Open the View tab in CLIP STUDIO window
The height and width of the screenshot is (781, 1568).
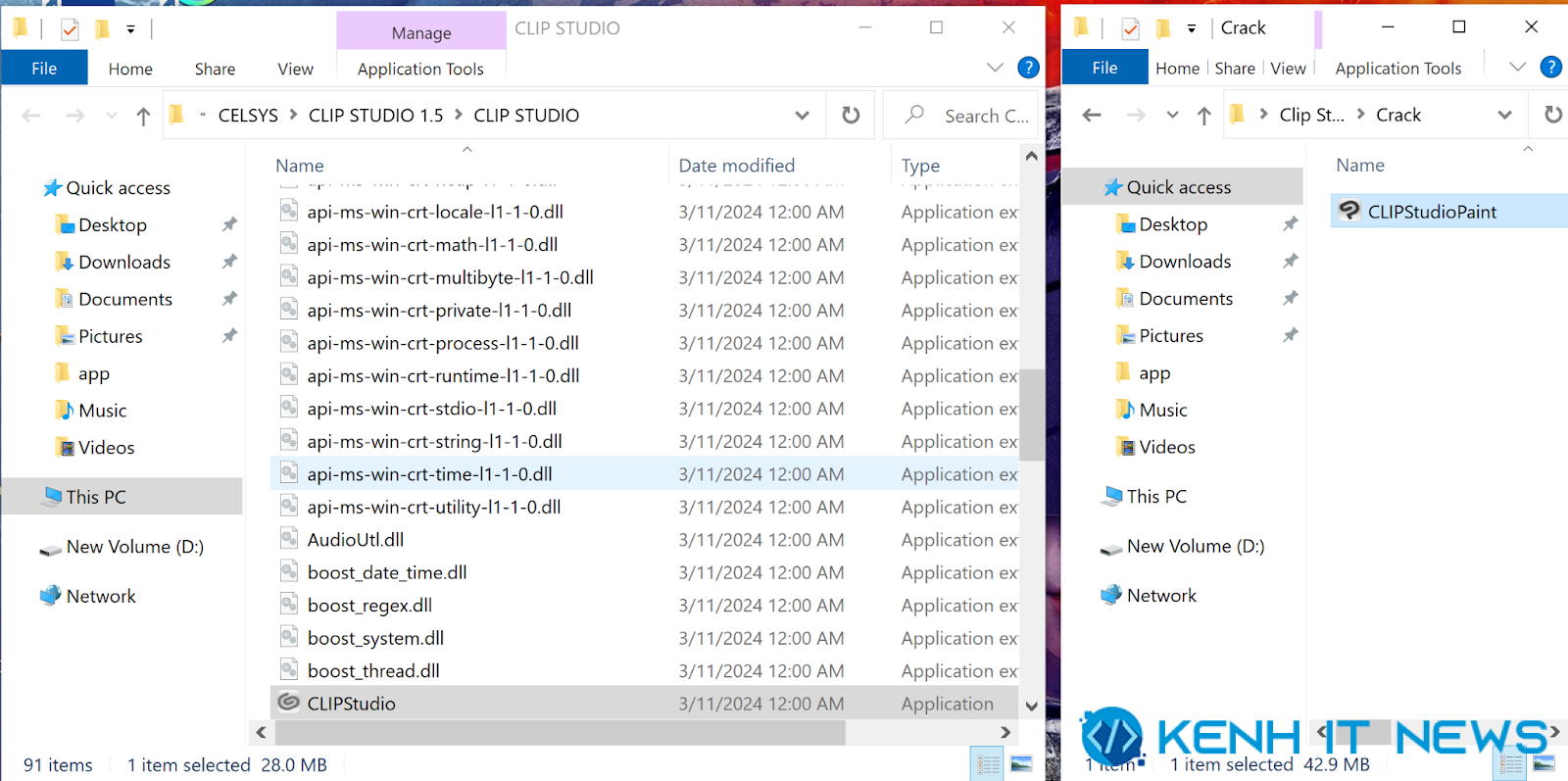(295, 69)
